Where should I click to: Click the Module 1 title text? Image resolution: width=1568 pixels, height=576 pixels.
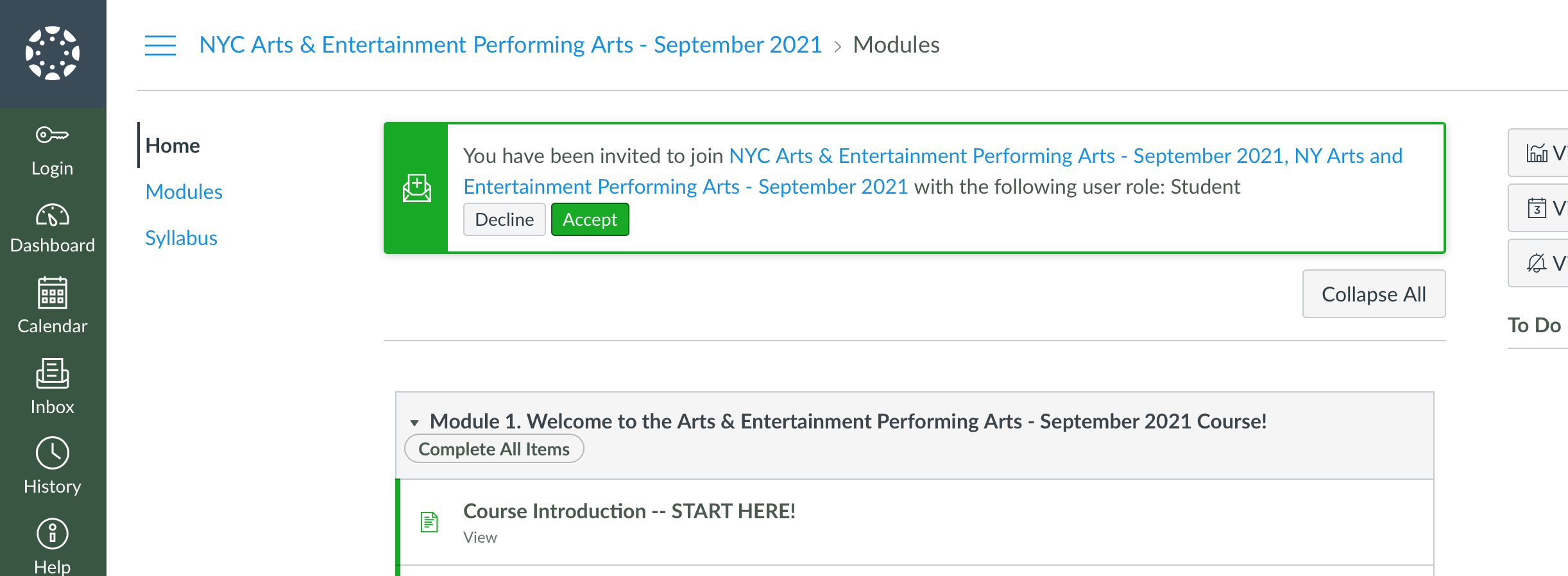(848, 421)
